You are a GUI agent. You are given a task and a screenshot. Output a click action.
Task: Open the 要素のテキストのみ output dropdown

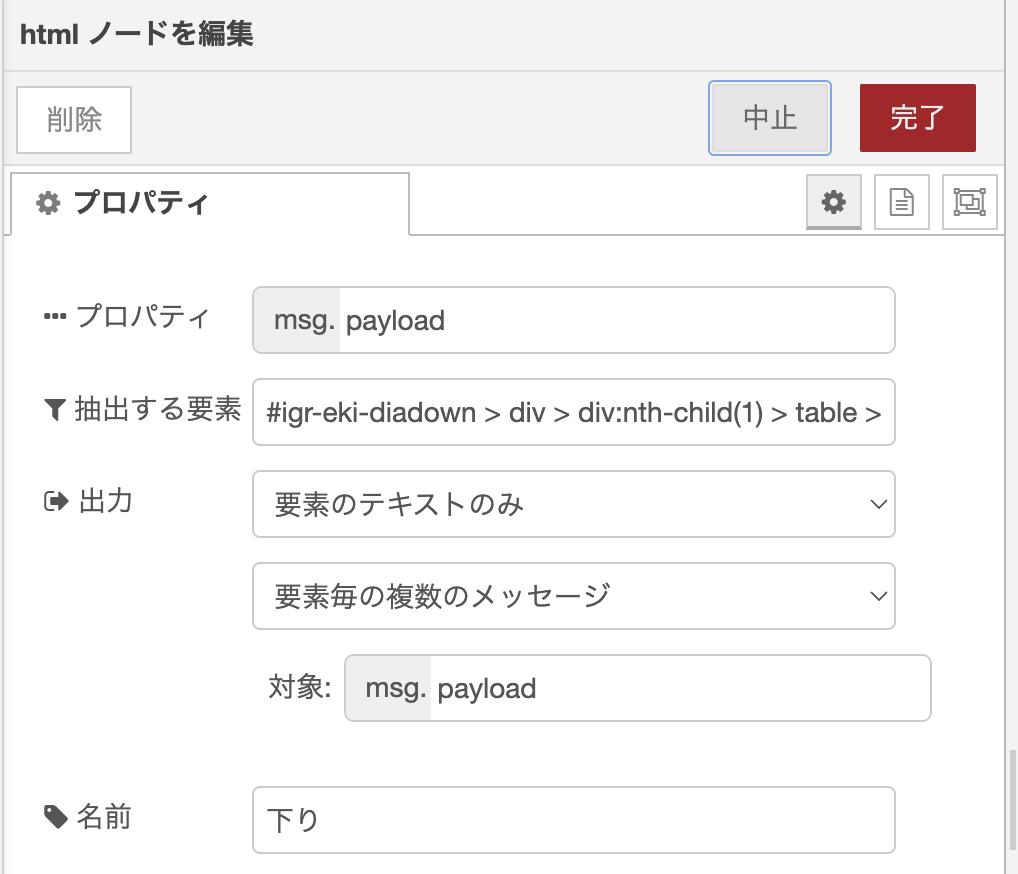click(x=574, y=504)
